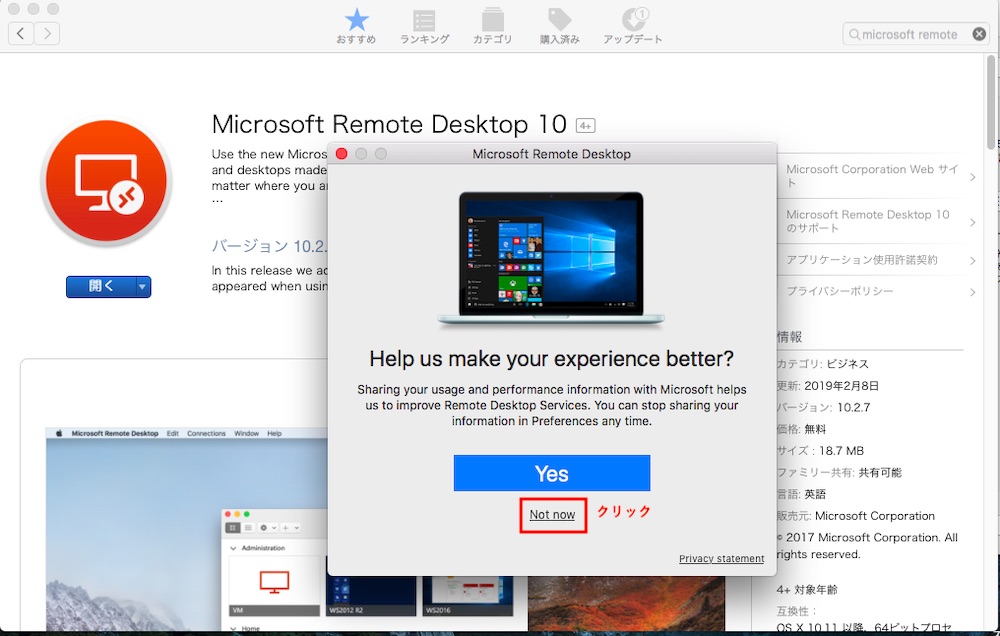The height and width of the screenshot is (636, 1000).
Task: Choose Not now in the dialog
Action: 552,515
